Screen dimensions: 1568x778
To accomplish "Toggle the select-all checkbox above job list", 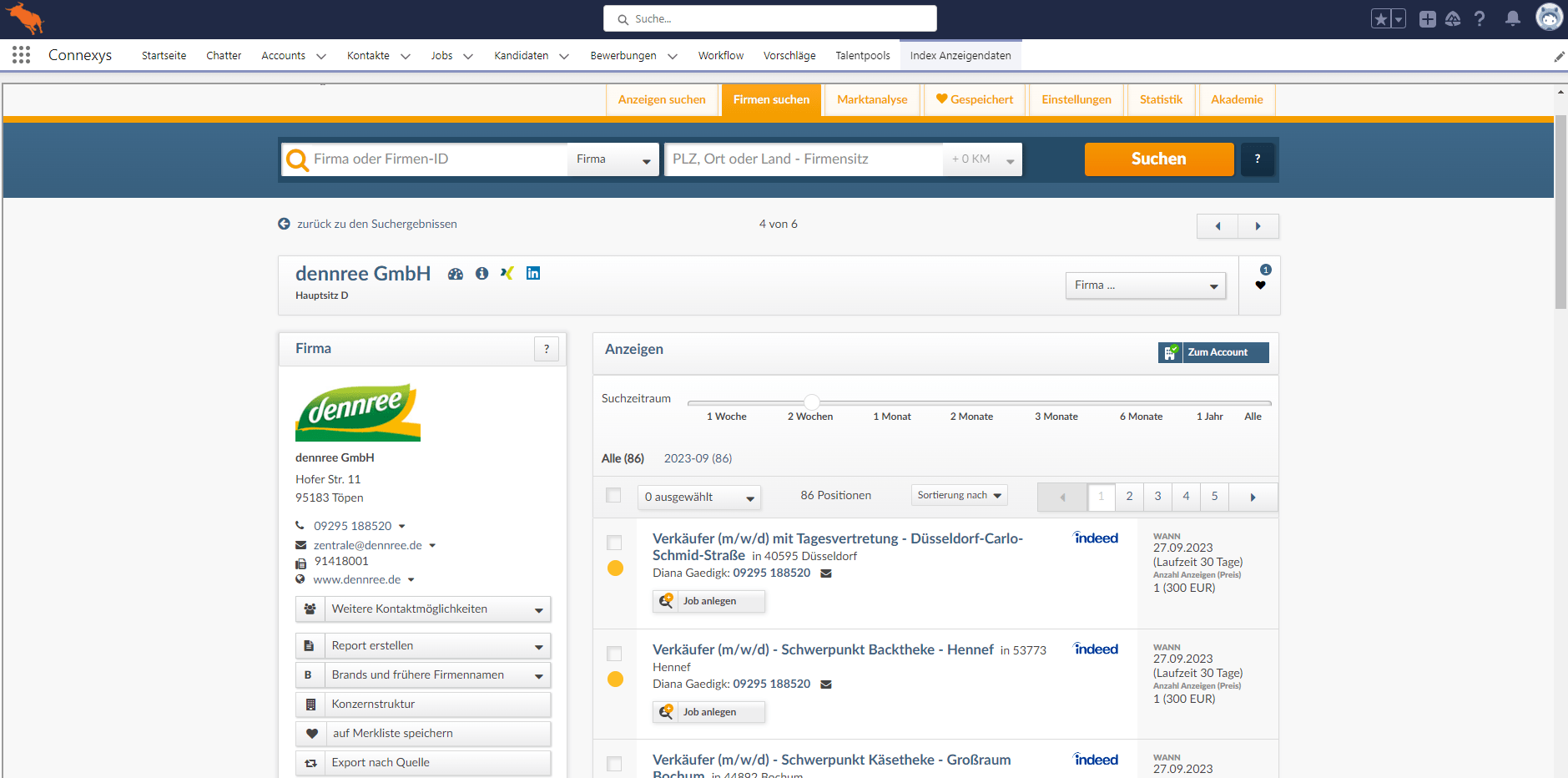I will coord(614,496).
